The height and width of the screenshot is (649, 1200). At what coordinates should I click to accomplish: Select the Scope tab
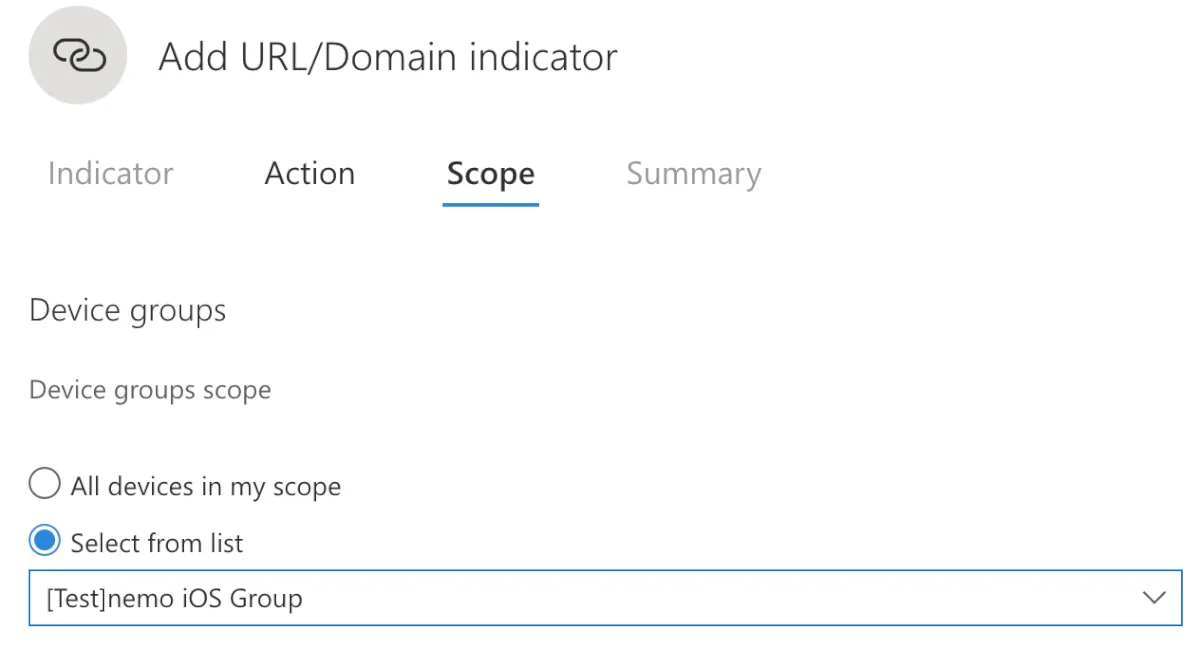click(x=490, y=174)
